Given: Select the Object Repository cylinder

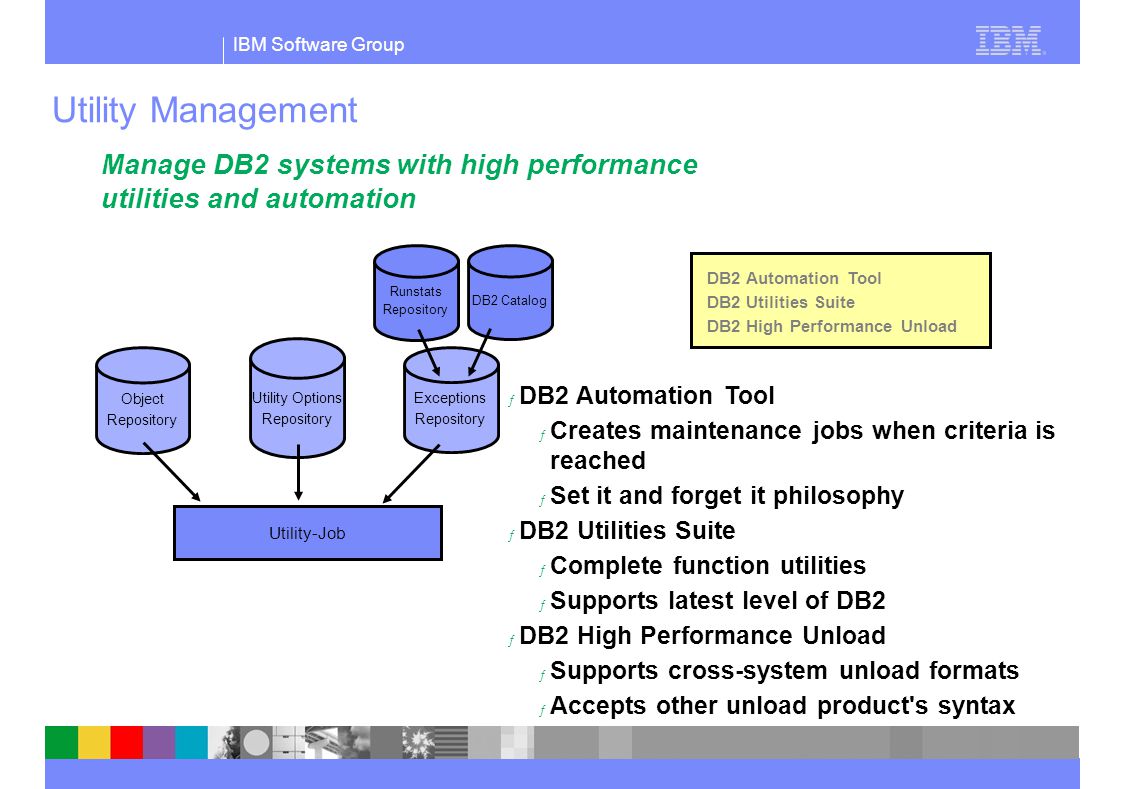Looking at the screenshot, I should (142, 401).
